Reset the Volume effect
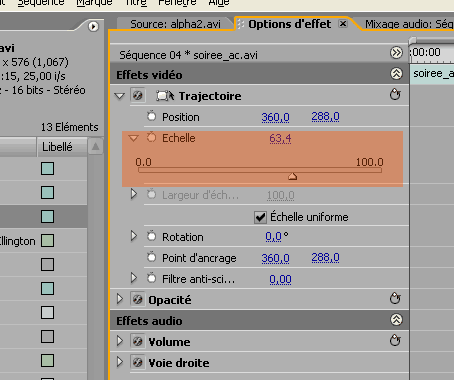 pyautogui.click(x=395, y=341)
